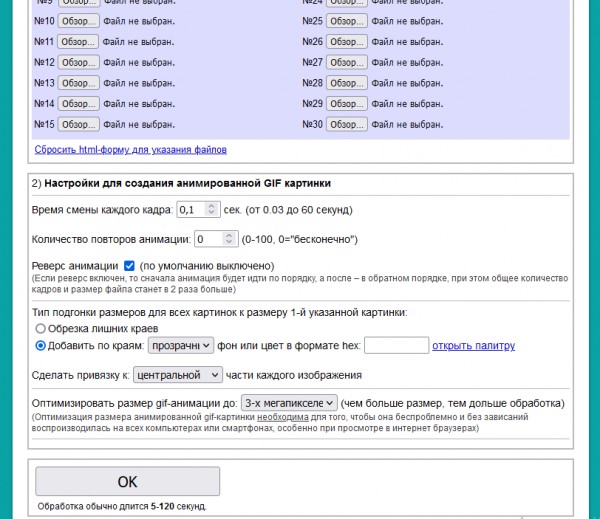Open the открыть палитру link
The image size is (600, 519).
point(473,346)
